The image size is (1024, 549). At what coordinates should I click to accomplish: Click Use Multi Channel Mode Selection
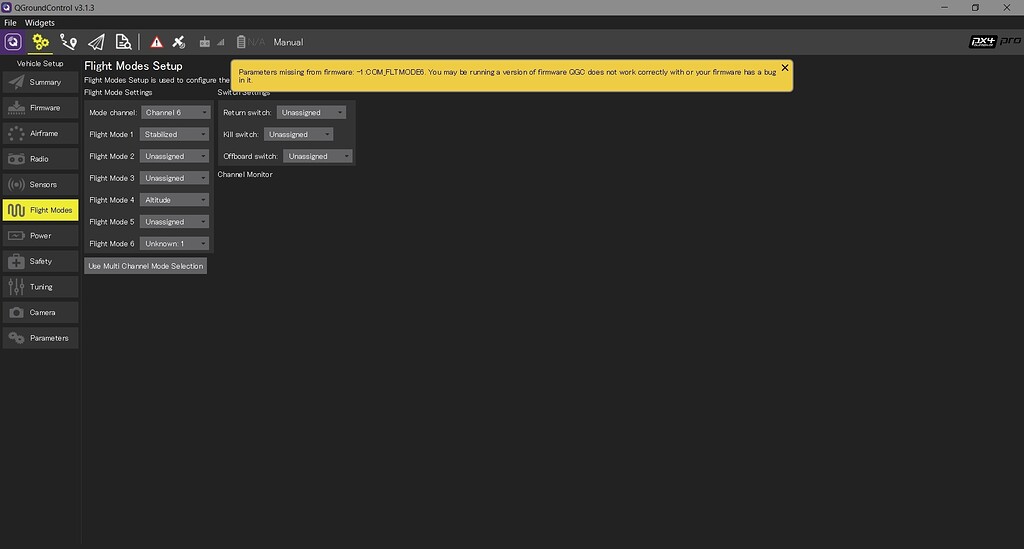click(146, 266)
